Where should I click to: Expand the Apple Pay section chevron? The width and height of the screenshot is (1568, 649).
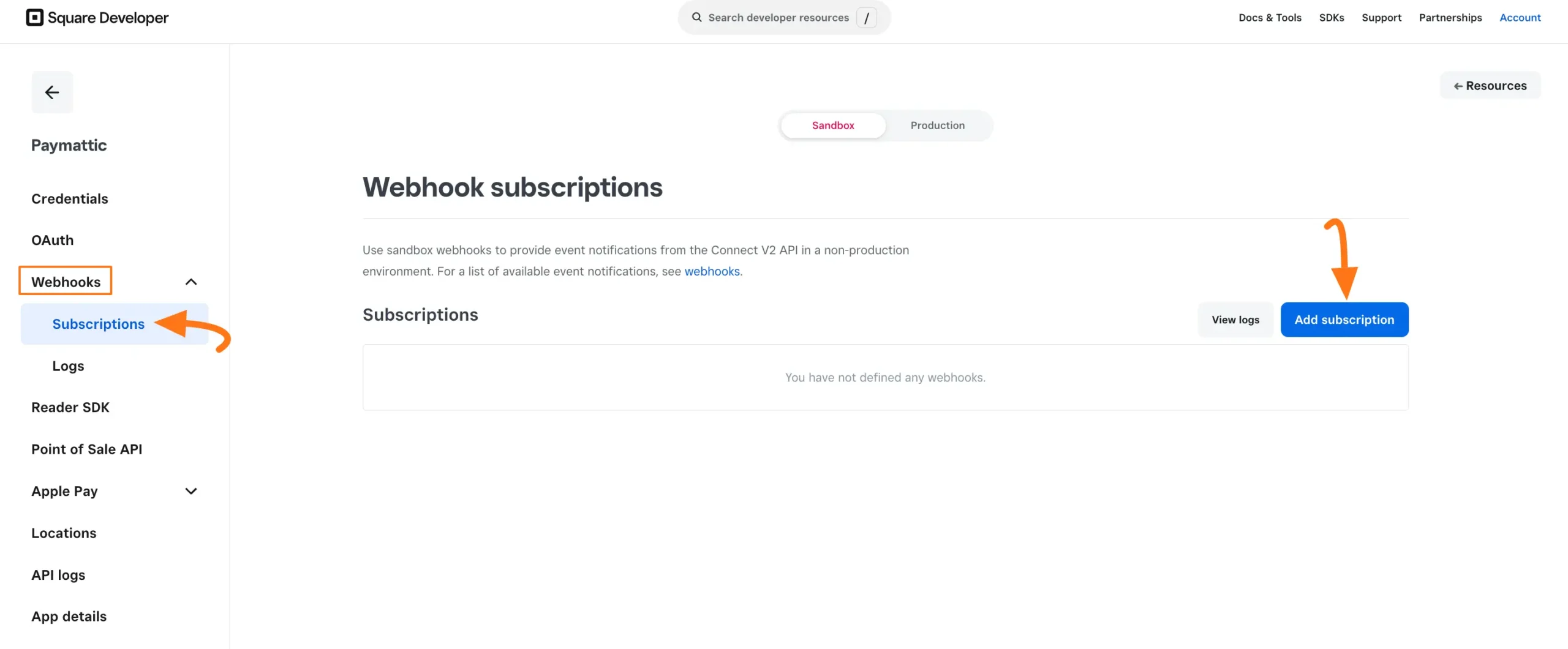click(x=190, y=490)
